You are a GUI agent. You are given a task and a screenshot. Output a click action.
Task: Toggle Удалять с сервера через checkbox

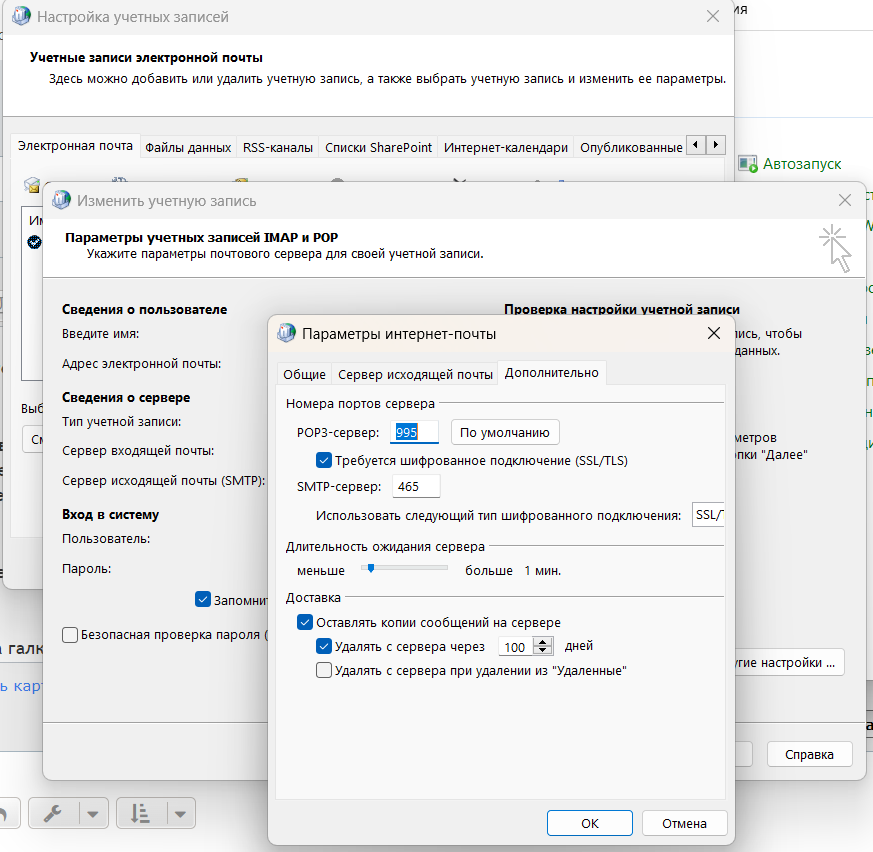pyautogui.click(x=323, y=646)
